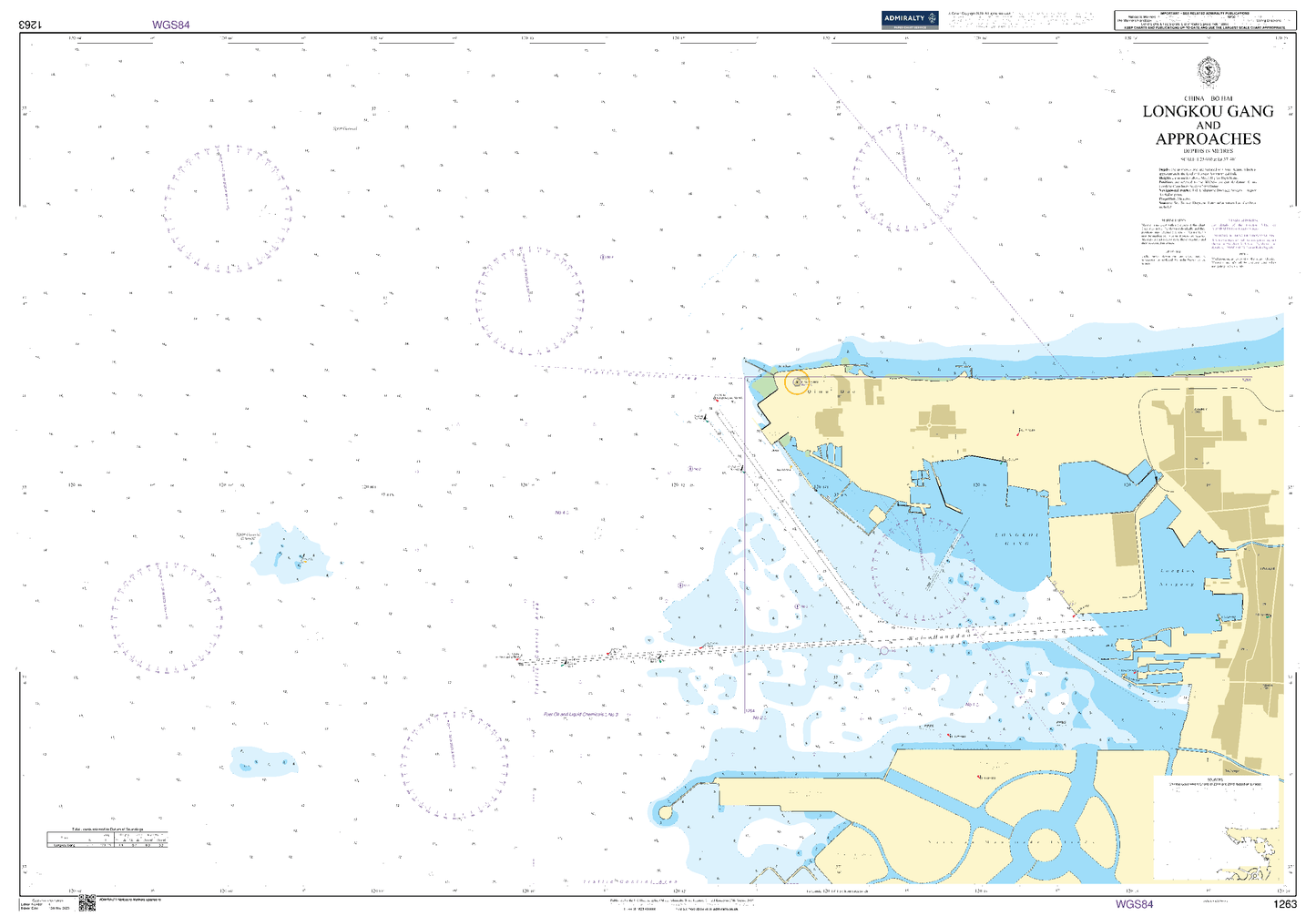Click the compass rose nearest the chart title
This screenshot has height=916, width=1316.
pos(907,178)
